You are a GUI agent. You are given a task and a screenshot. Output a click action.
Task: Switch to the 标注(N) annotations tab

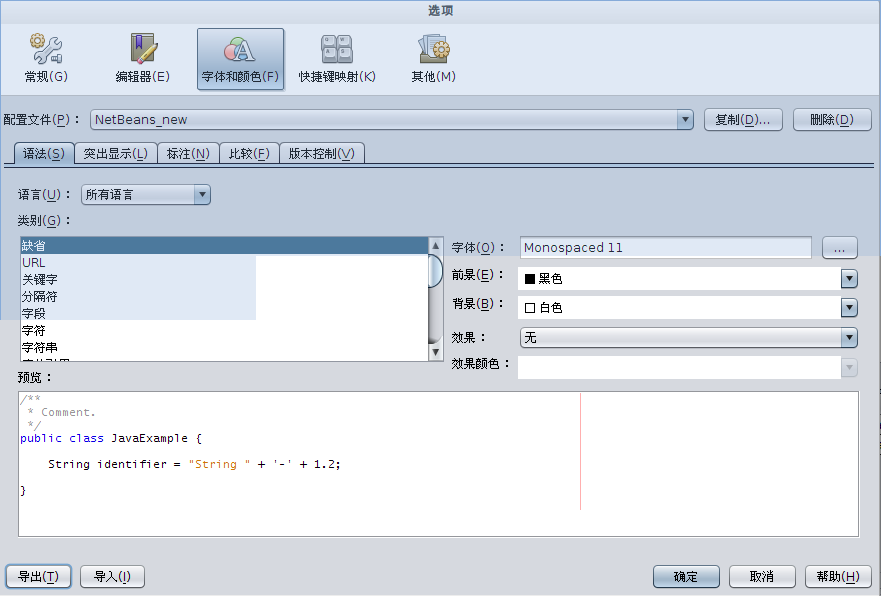pos(188,153)
